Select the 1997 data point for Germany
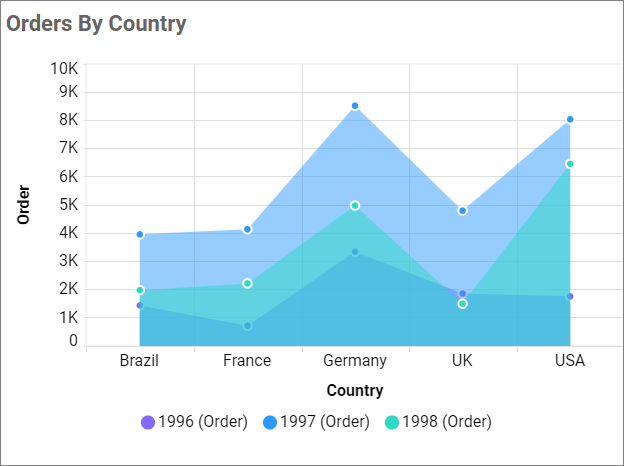The image size is (624, 466). coord(355,106)
